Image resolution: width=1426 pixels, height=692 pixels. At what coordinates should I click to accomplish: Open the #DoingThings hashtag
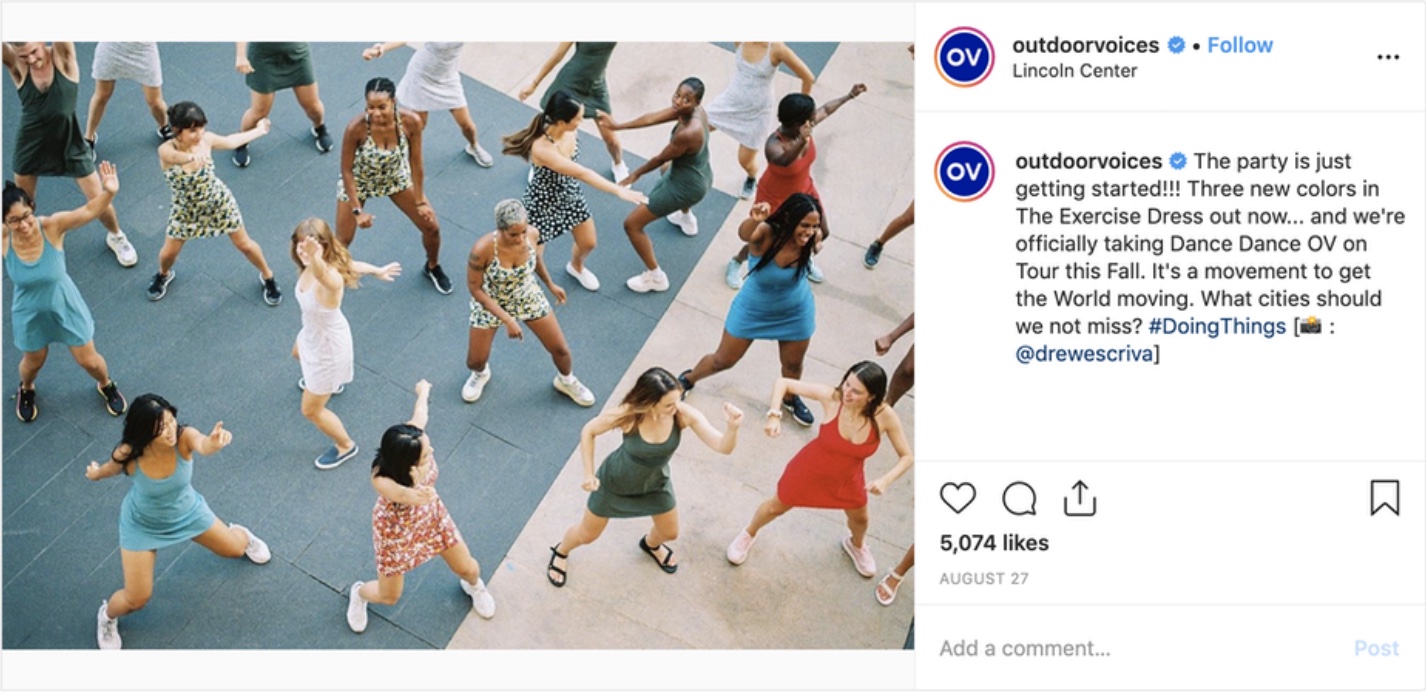point(1217,326)
